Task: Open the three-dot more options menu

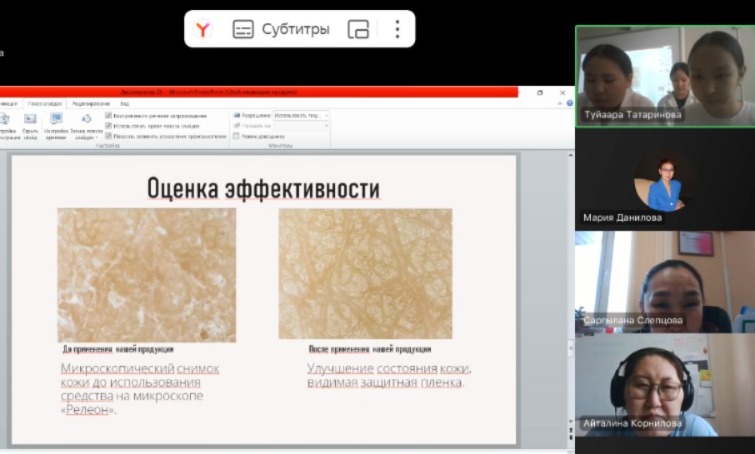Action: [x=397, y=29]
